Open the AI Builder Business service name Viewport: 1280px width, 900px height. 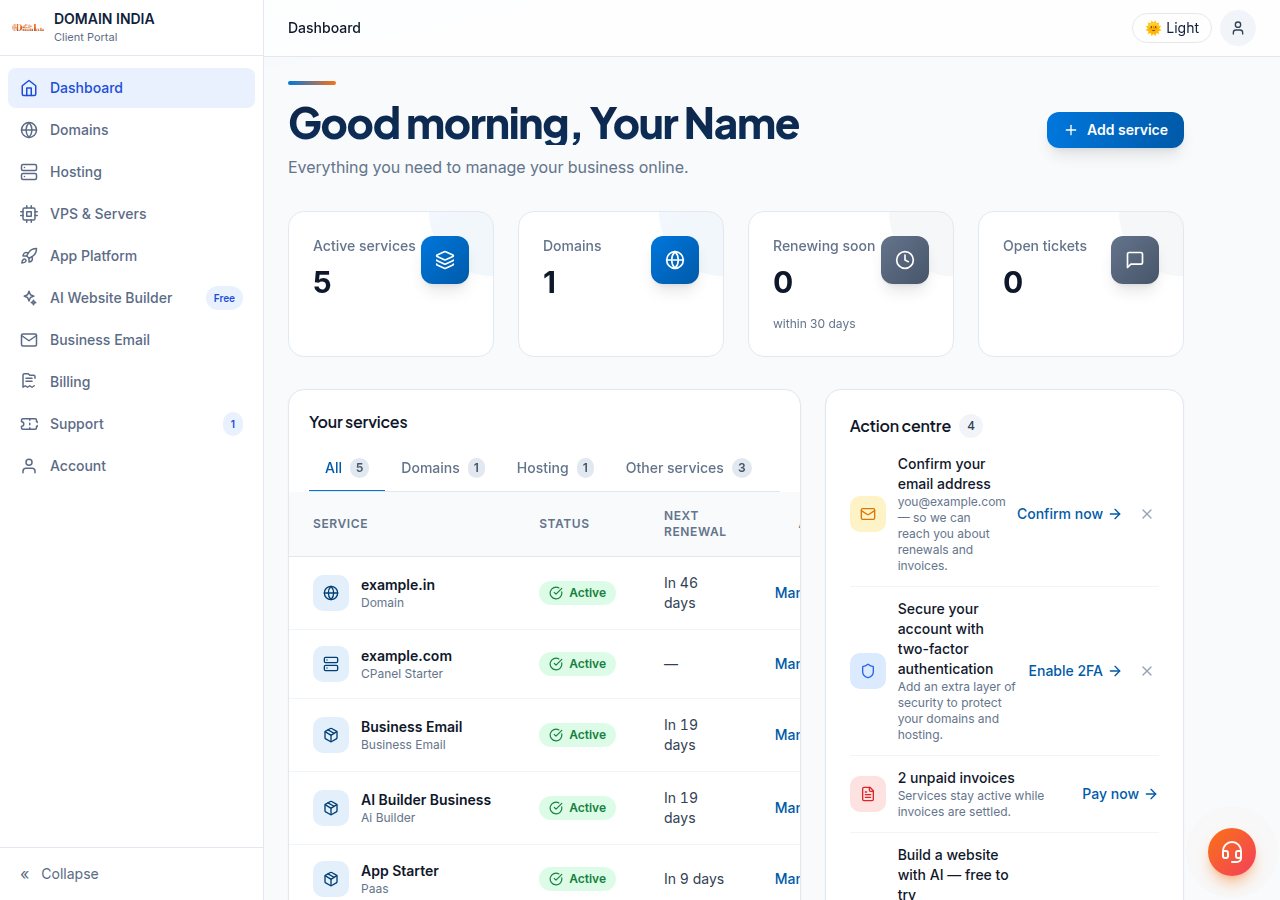click(426, 800)
